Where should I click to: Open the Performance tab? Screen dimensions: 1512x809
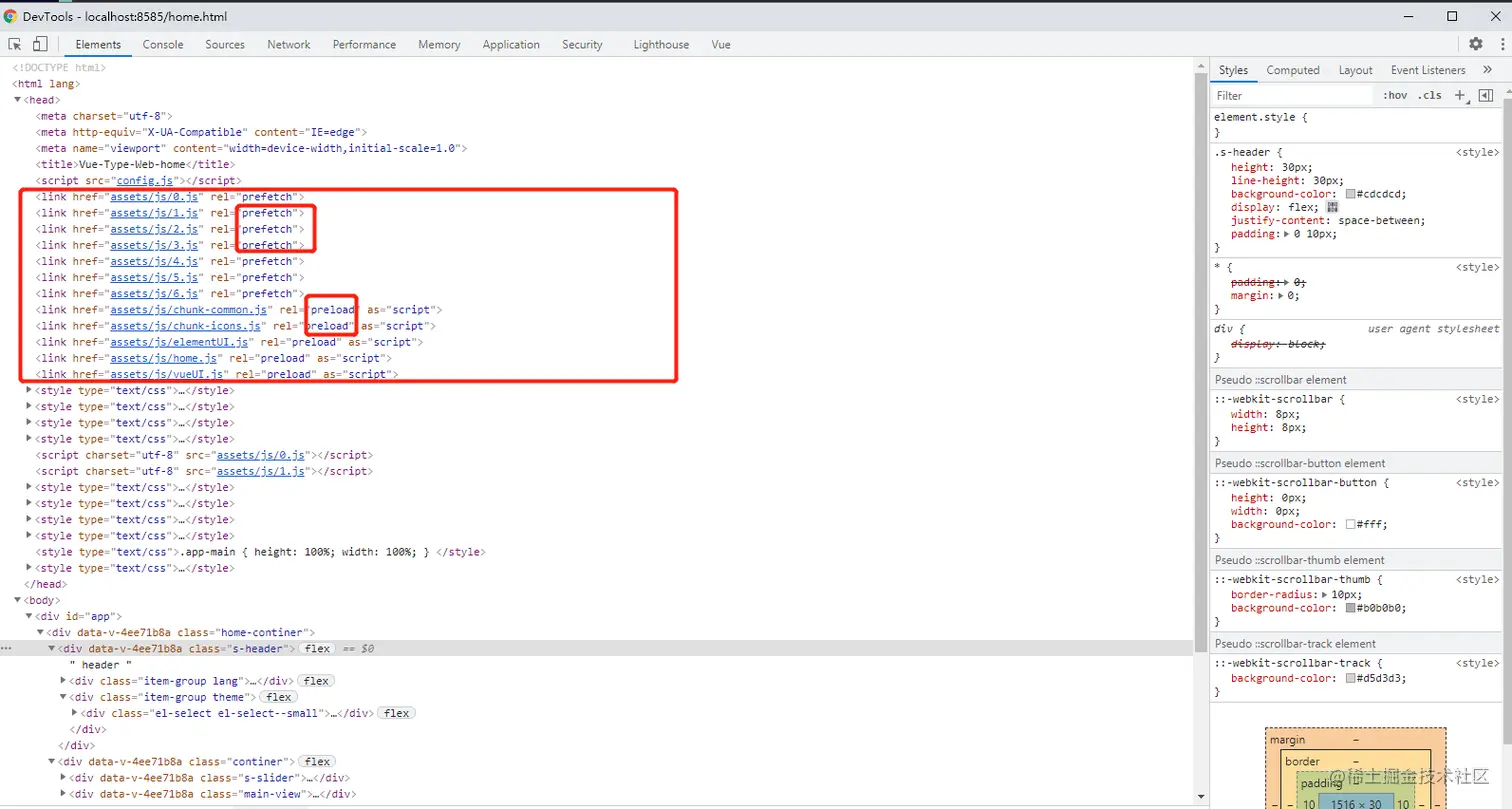tap(364, 44)
